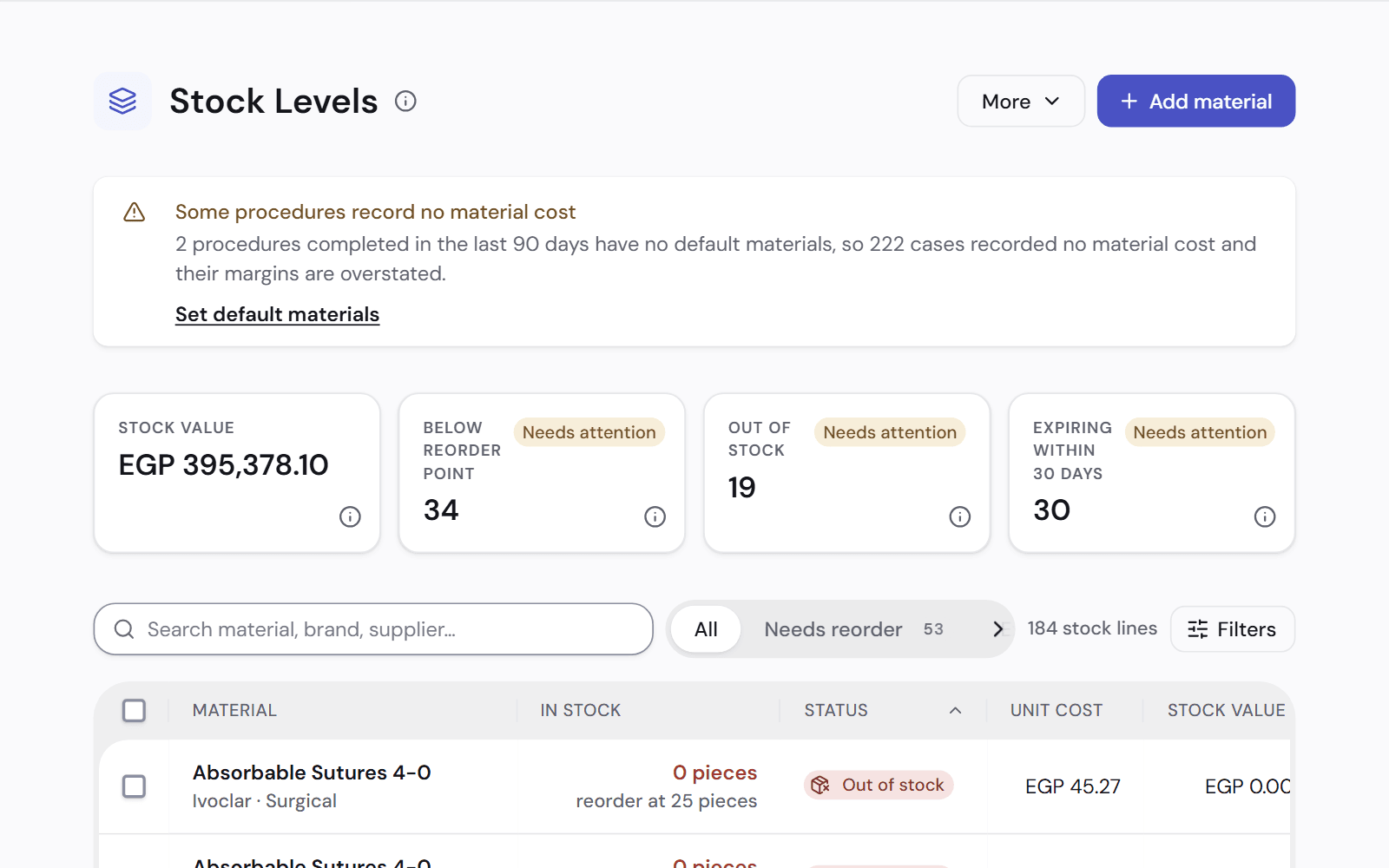This screenshot has width=1389, height=868.
Task: Click the search magnifier icon
Action: (x=124, y=629)
